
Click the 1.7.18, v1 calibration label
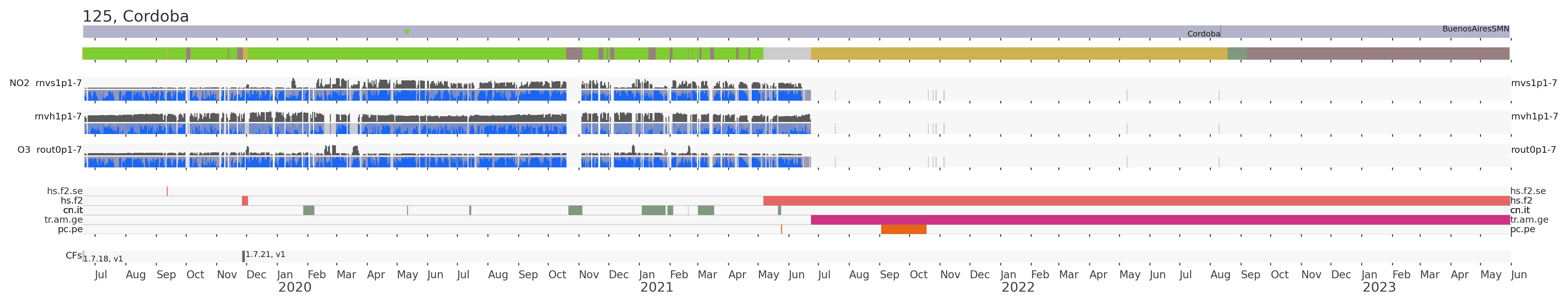pyautogui.click(x=103, y=259)
